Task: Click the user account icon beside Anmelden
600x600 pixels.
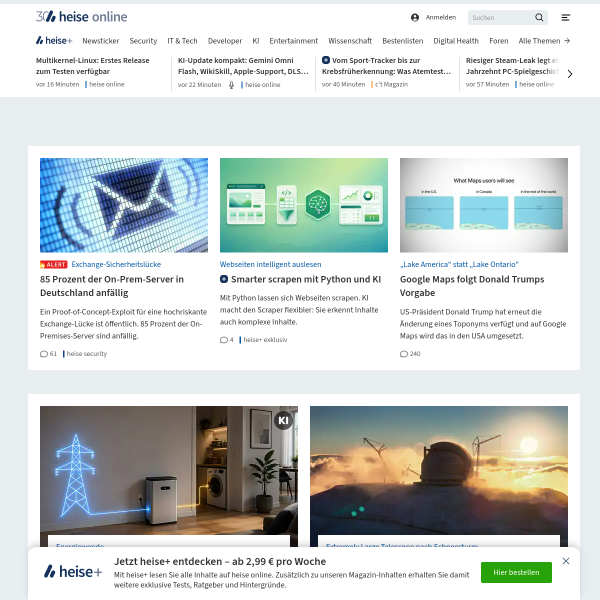Action: 415,18
